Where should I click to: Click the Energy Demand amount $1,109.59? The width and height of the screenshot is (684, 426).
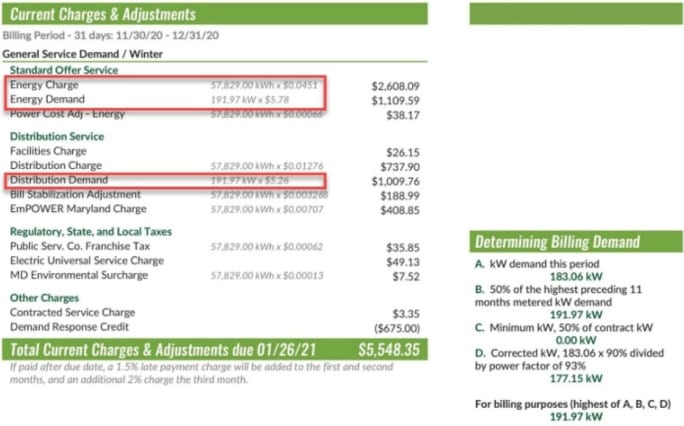pos(395,100)
